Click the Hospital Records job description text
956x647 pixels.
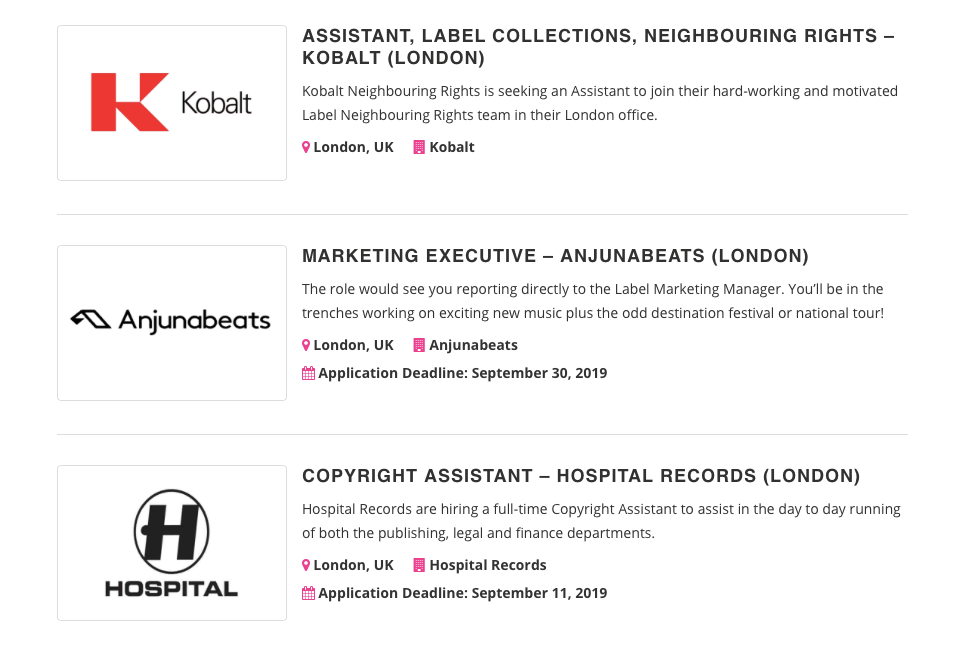[x=601, y=521]
